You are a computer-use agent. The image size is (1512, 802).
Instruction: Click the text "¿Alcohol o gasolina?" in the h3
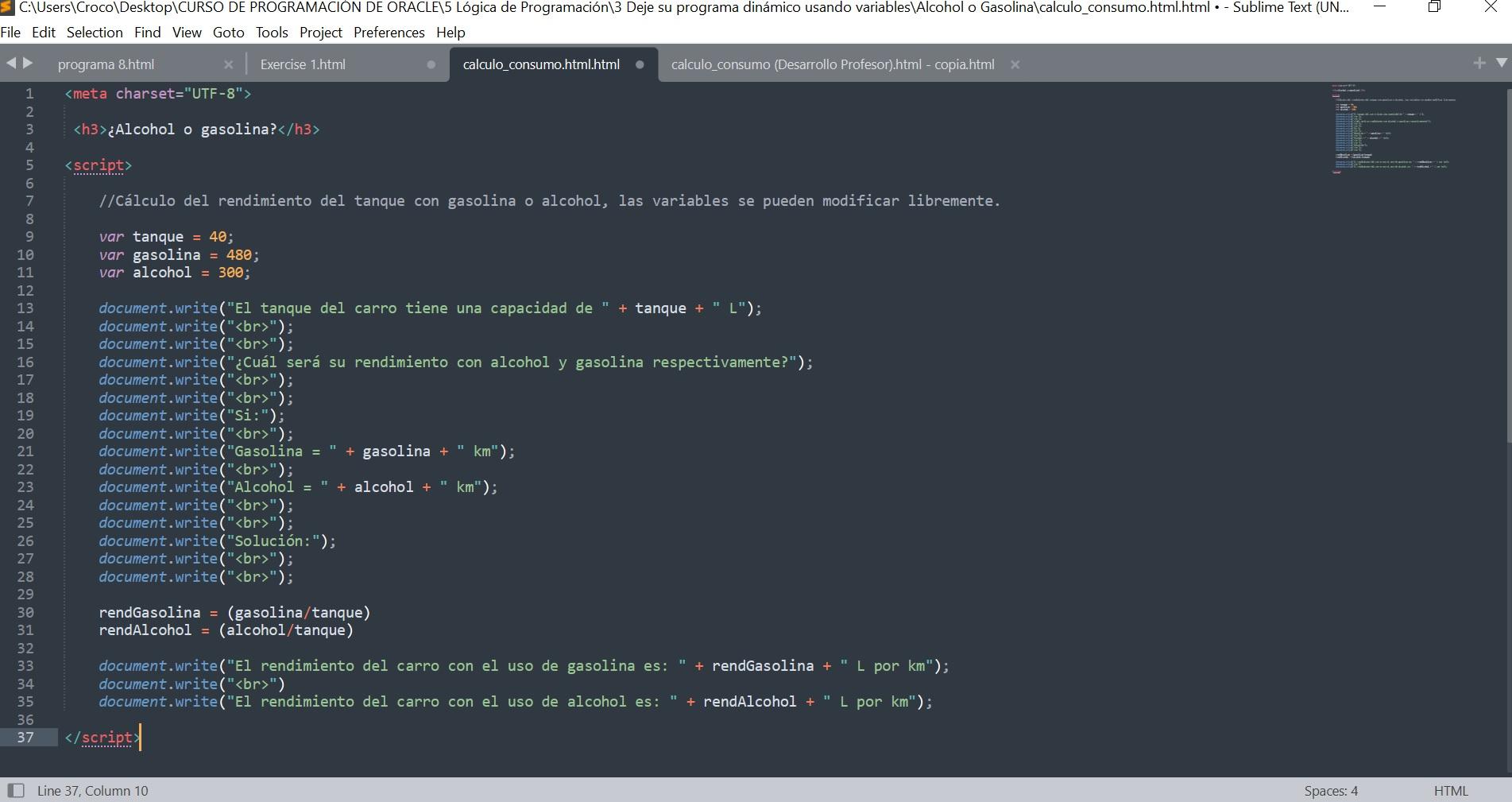point(192,130)
